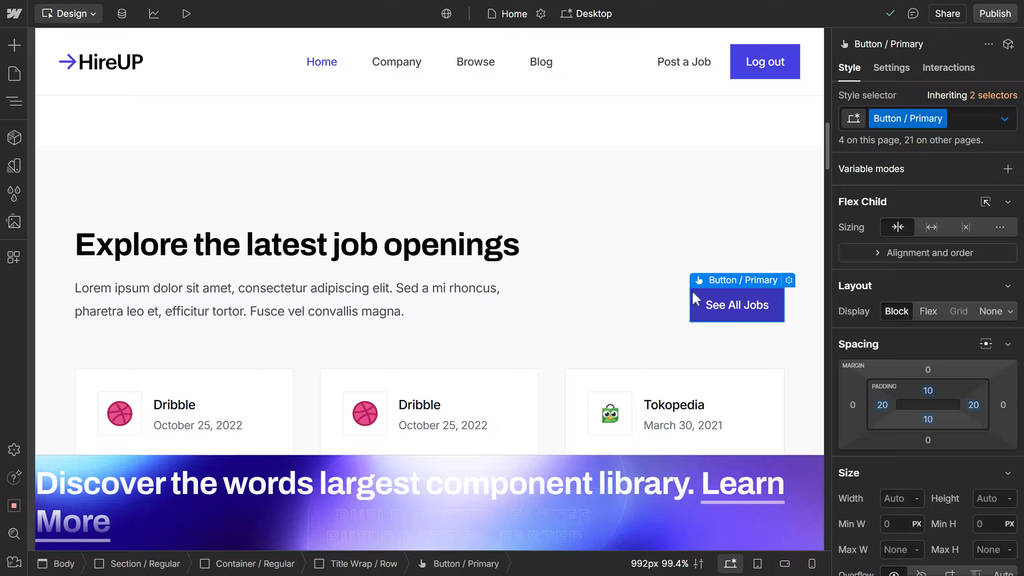Viewport: 1024px width, 576px height.
Task: Choose the grow sizing option for flex child
Action: [931, 227]
